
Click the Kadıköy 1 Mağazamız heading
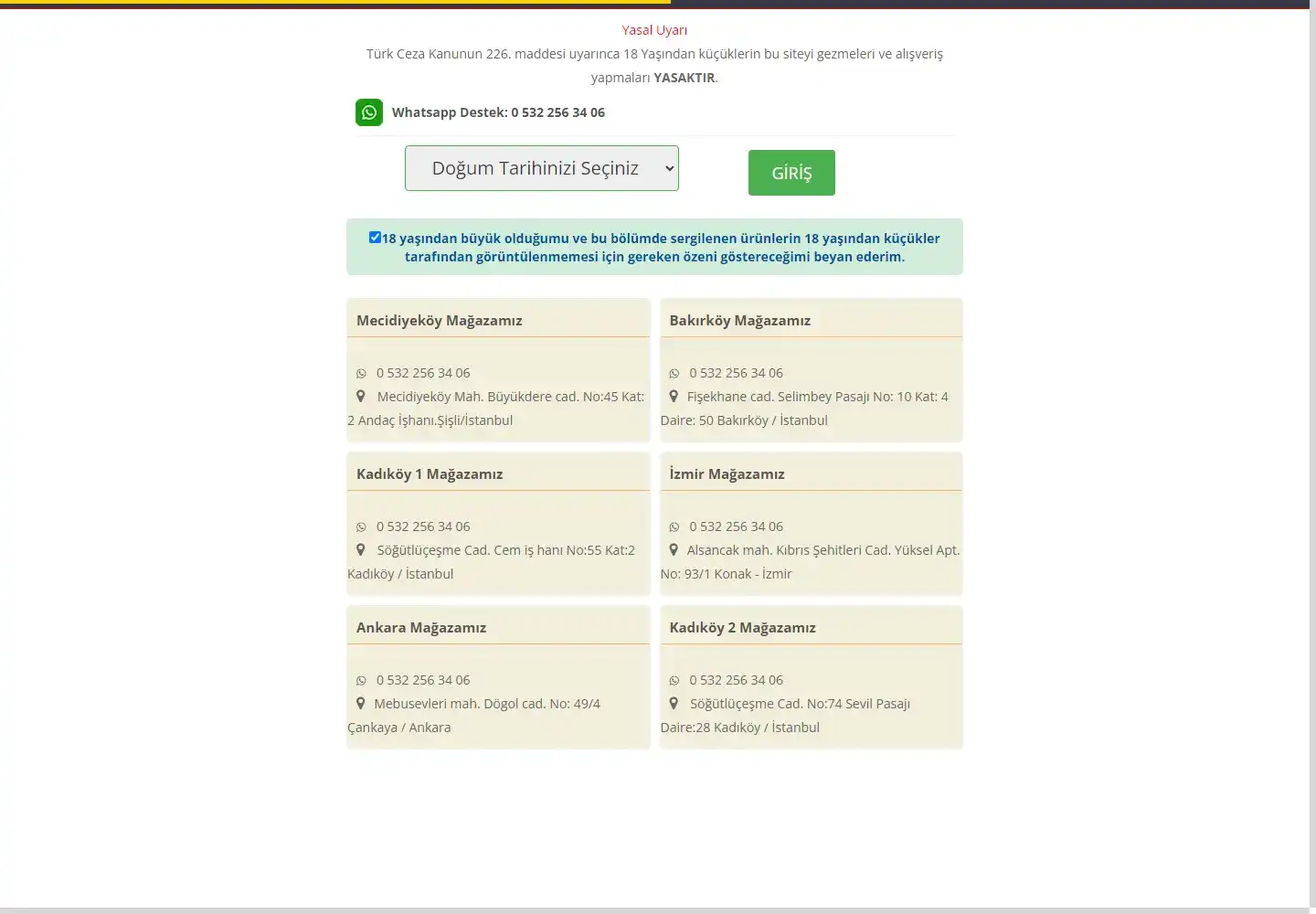(430, 474)
